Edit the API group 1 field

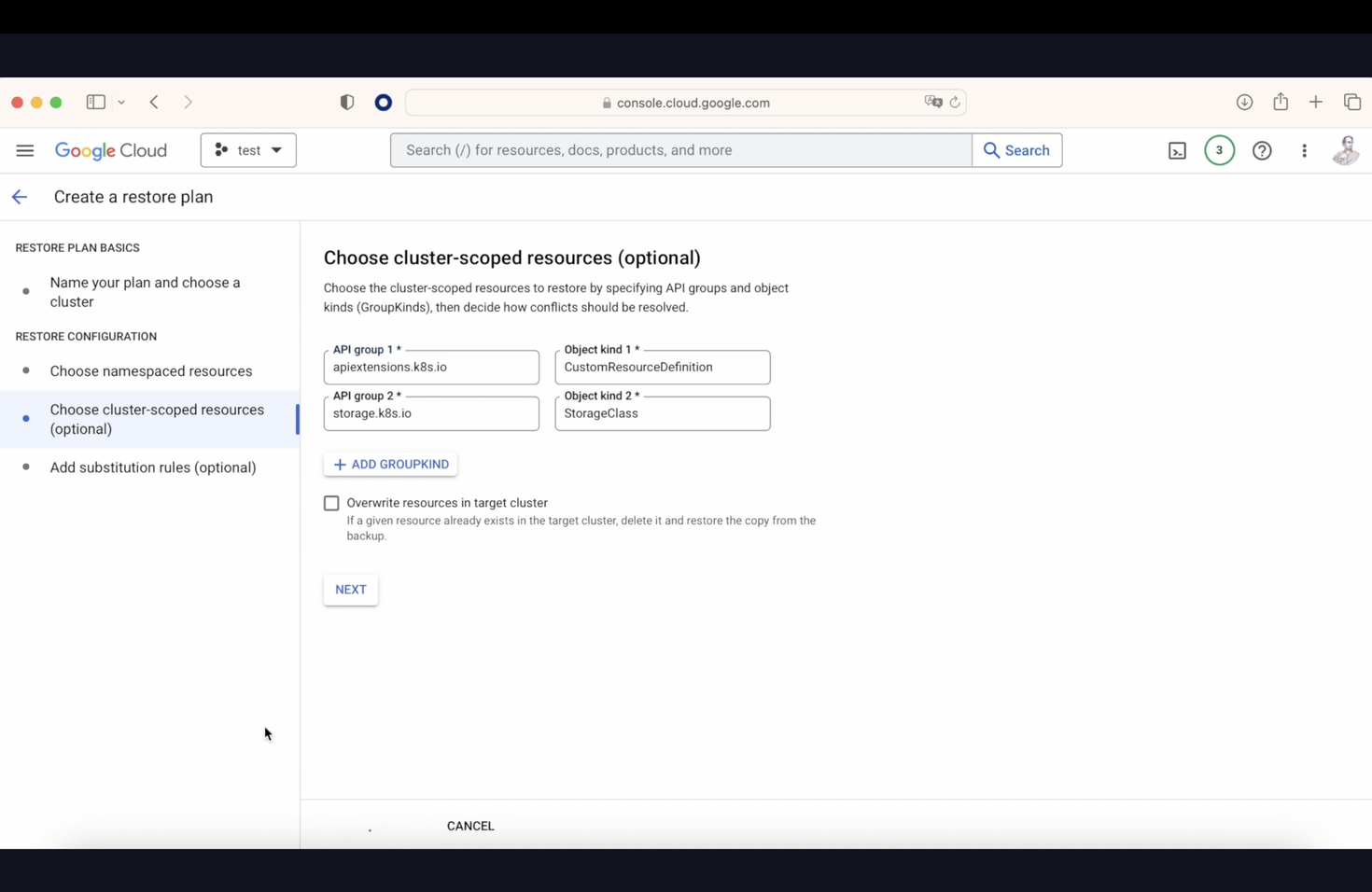point(431,367)
